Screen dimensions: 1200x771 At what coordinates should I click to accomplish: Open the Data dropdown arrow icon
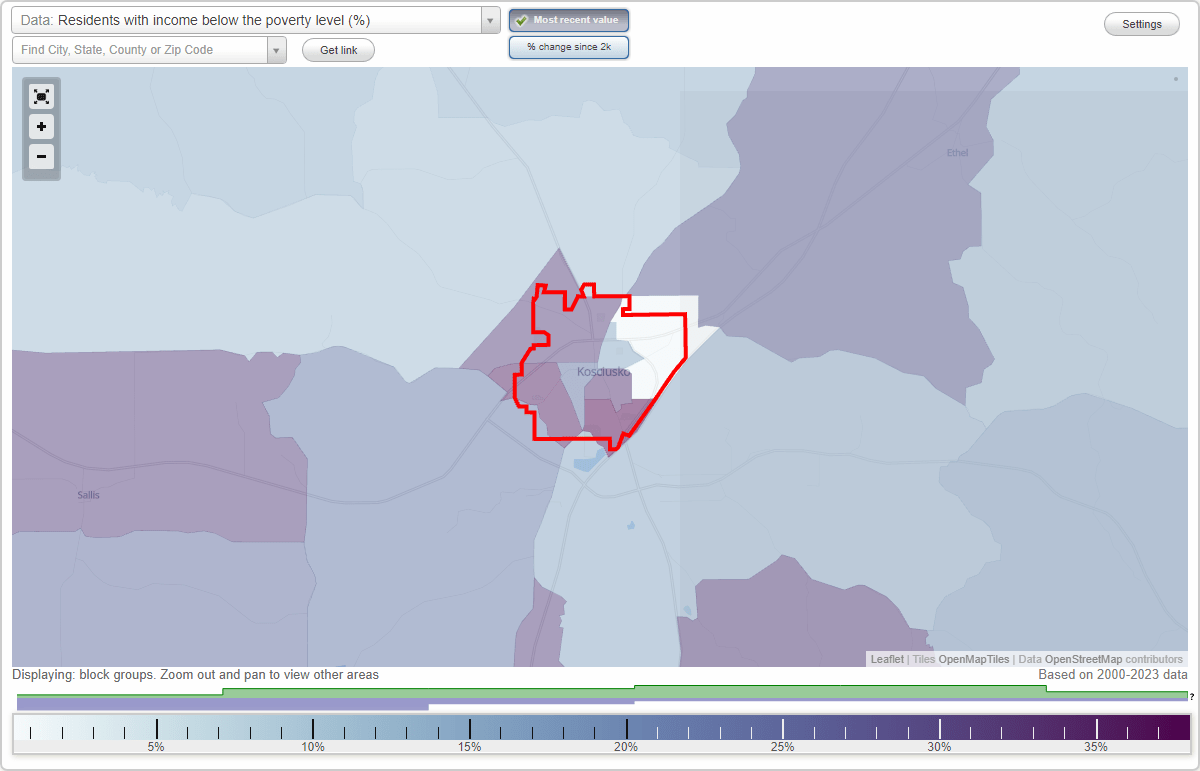coord(489,20)
